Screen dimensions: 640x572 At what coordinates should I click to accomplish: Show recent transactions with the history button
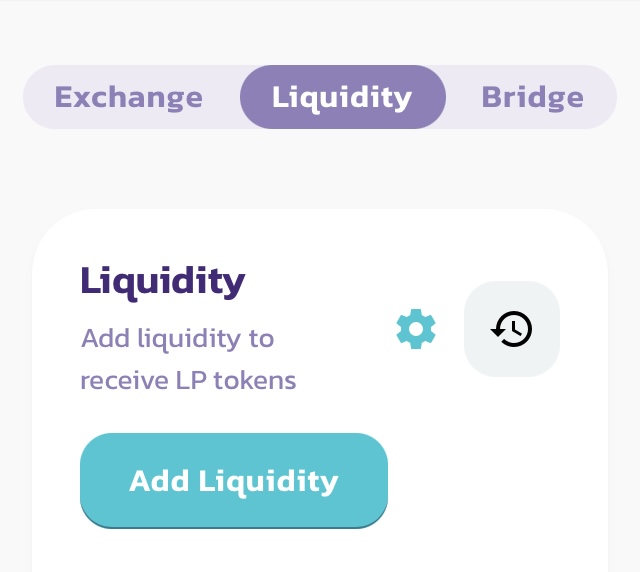click(x=512, y=329)
